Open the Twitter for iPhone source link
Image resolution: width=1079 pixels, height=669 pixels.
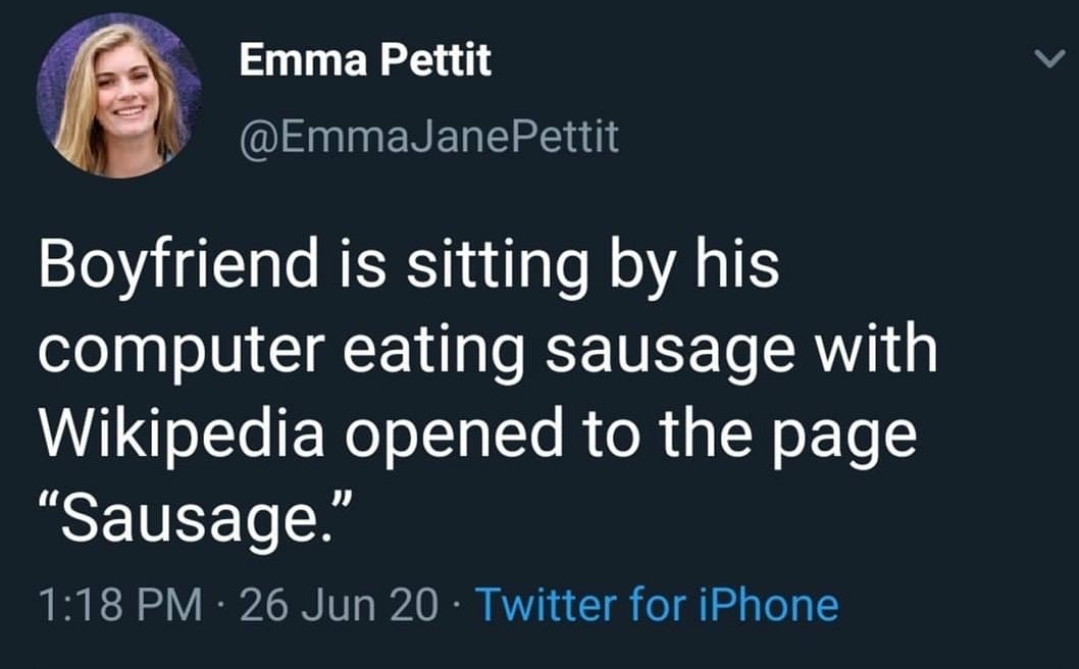[657, 605]
